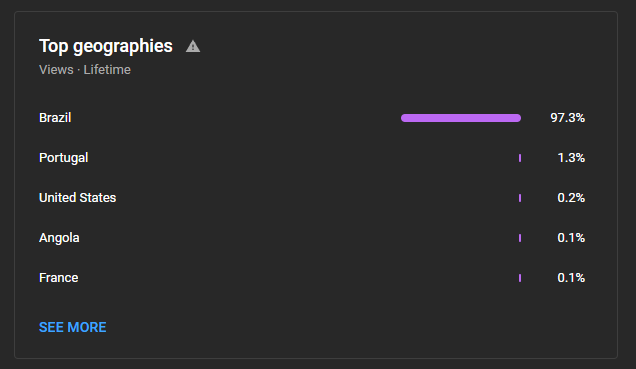Click France's purple bar marker

(520, 278)
